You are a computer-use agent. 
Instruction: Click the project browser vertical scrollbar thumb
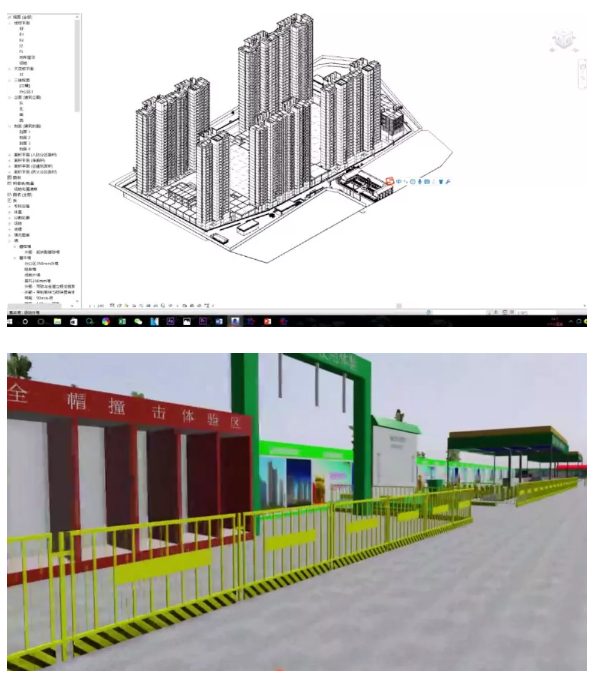tap(77, 66)
